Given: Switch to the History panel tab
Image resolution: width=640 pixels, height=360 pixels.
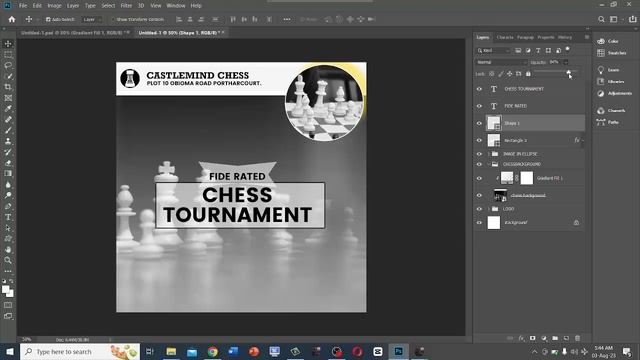Looking at the screenshot, I should [x=565, y=37].
